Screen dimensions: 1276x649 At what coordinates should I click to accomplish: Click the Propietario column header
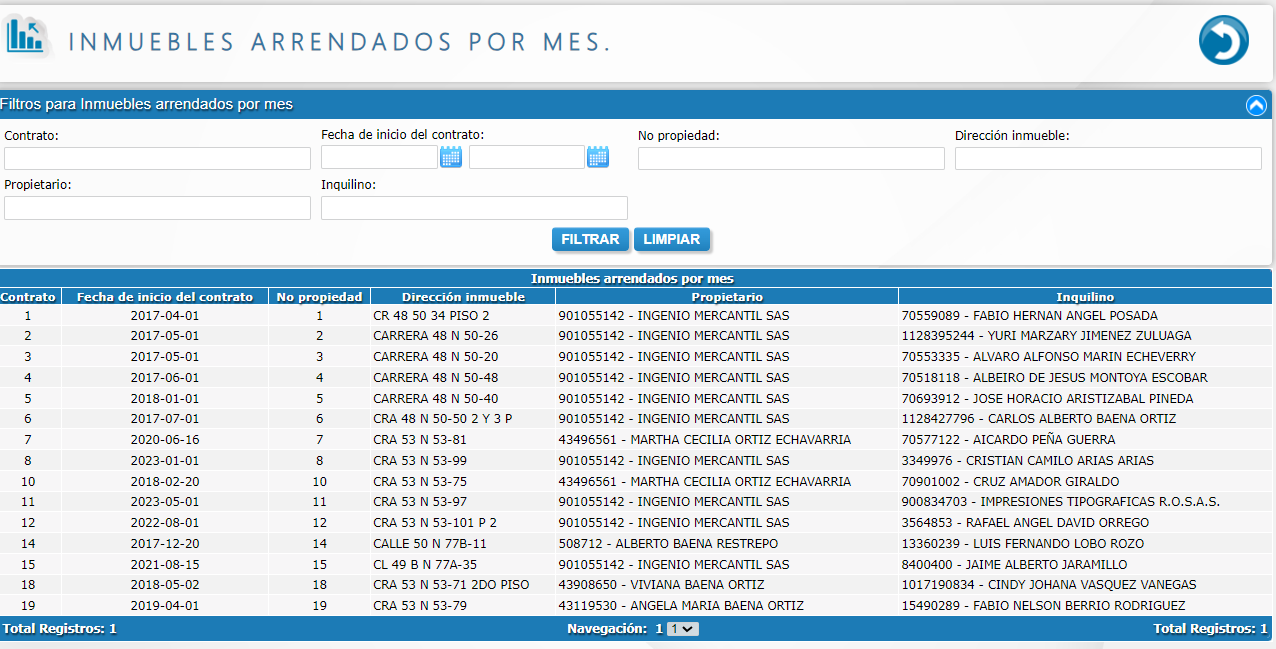point(726,297)
